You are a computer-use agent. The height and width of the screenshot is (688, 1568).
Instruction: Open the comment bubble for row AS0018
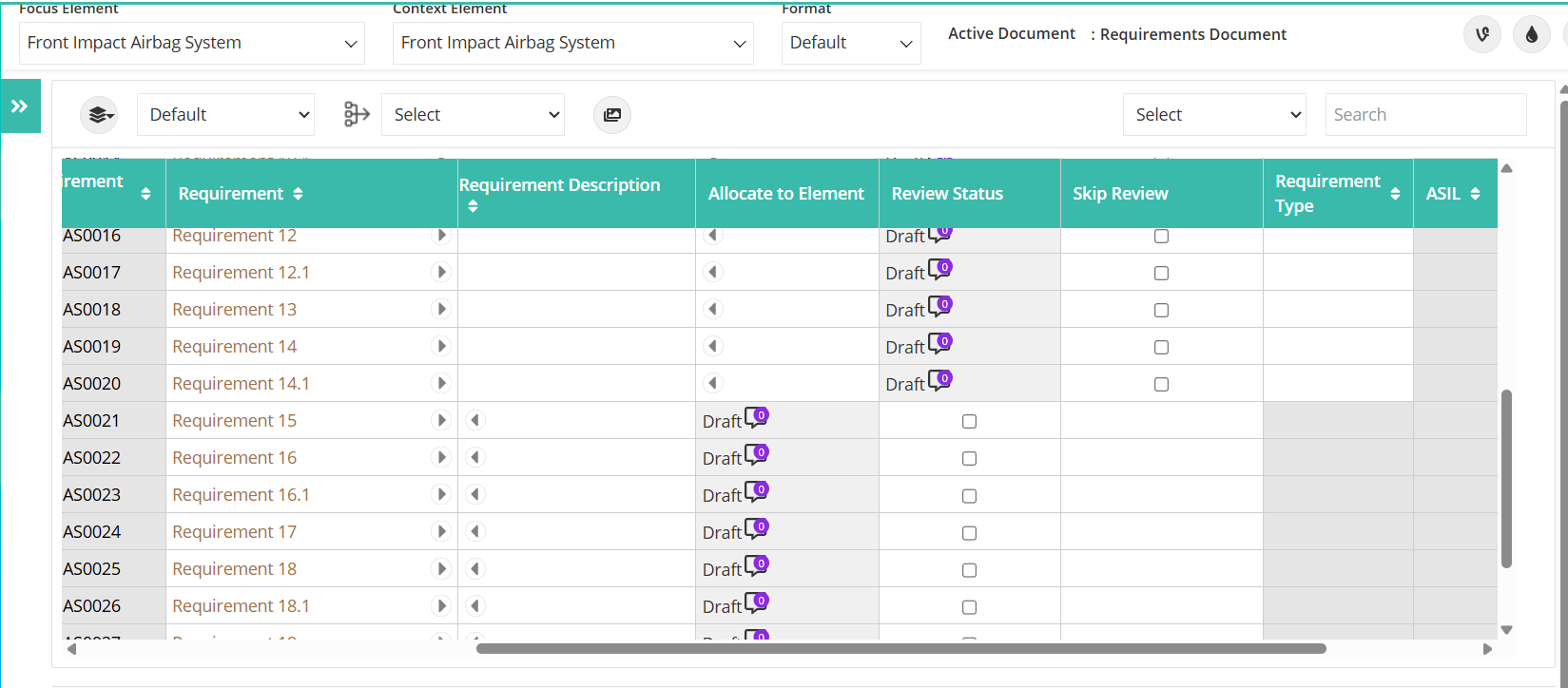pyautogui.click(x=939, y=306)
